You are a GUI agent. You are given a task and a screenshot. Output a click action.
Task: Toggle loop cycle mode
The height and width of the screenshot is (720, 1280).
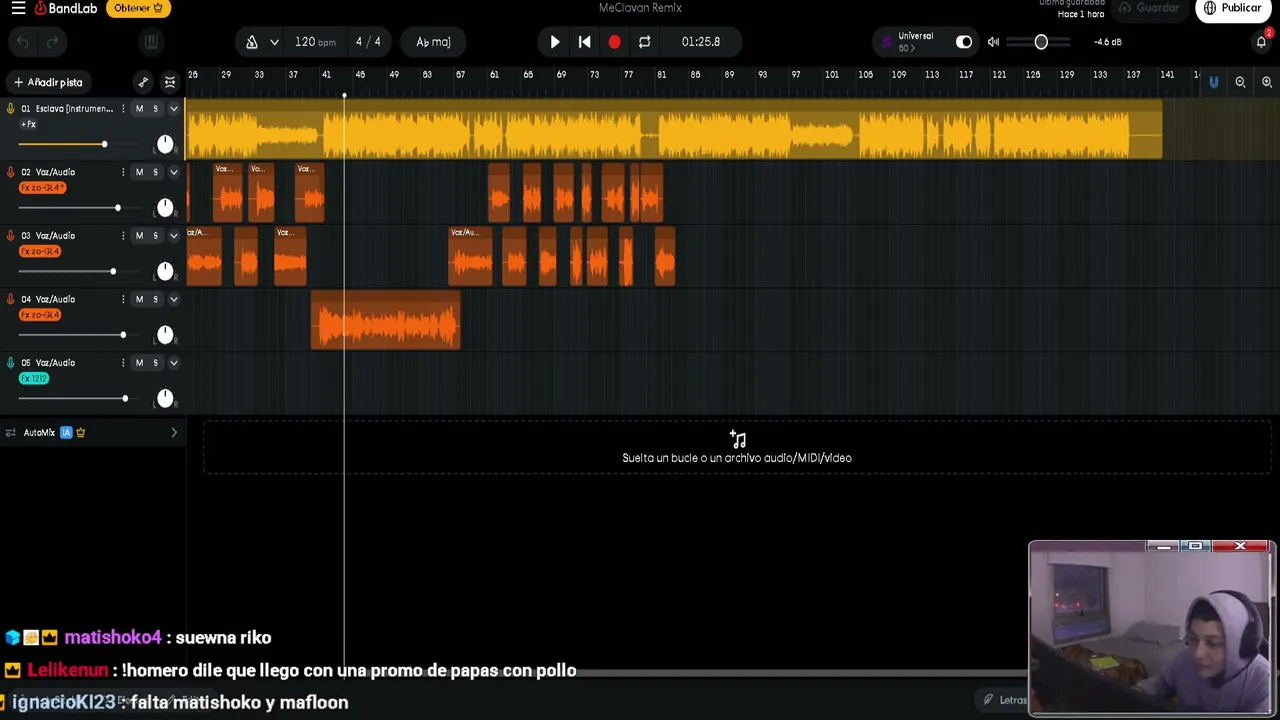coord(644,42)
